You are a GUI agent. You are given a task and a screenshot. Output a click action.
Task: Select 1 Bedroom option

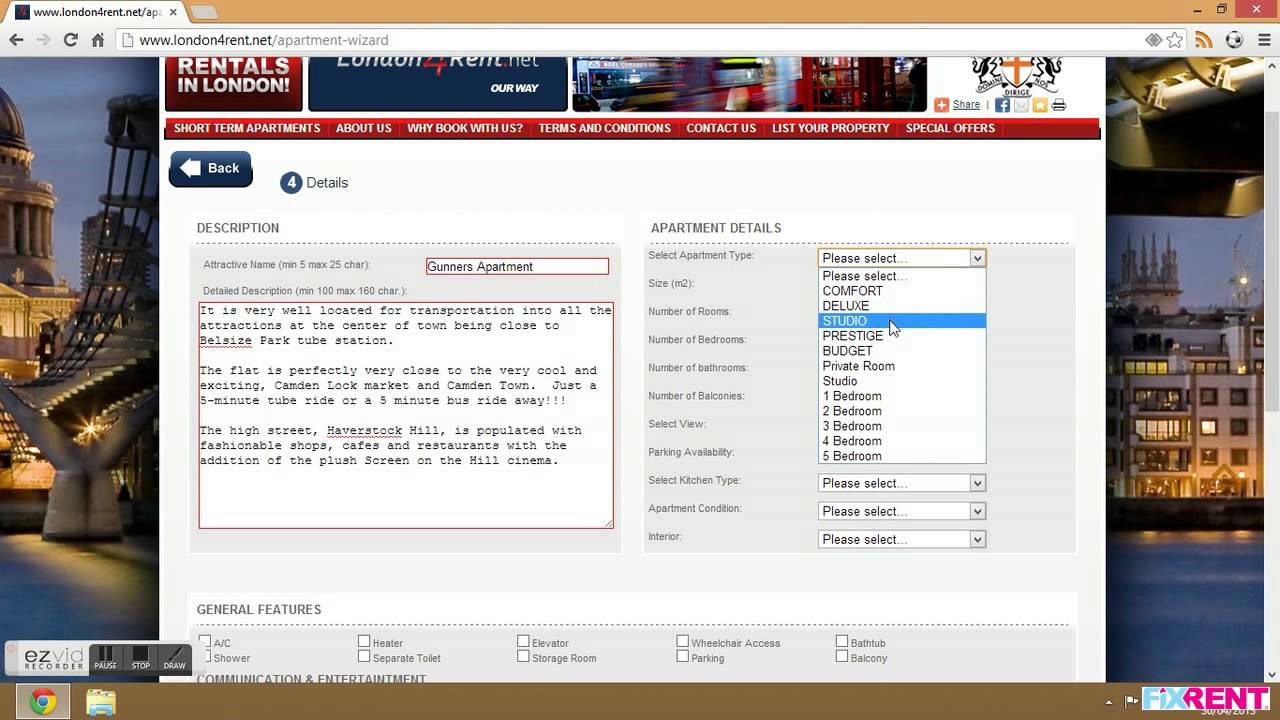click(x=902, y=396)
